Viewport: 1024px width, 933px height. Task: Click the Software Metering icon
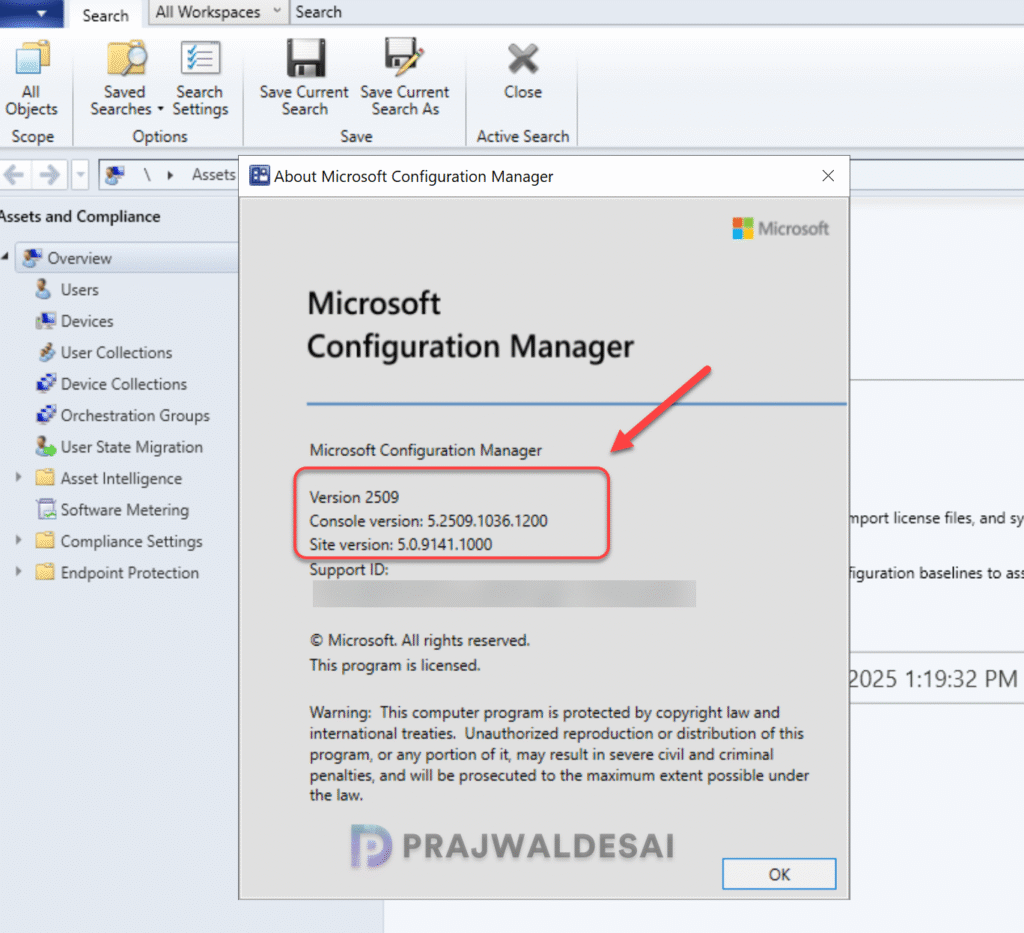coord(46,509)
